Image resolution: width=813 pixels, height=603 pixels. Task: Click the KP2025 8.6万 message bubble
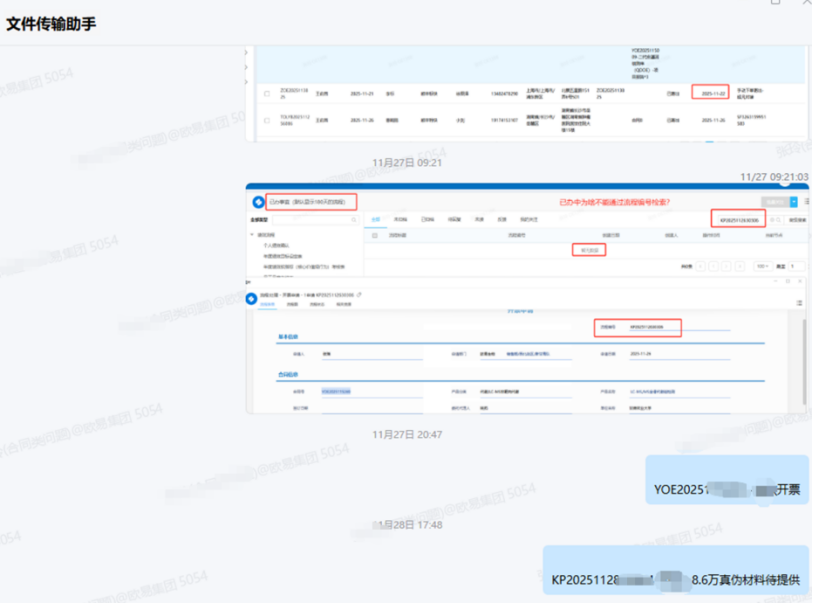676,579
